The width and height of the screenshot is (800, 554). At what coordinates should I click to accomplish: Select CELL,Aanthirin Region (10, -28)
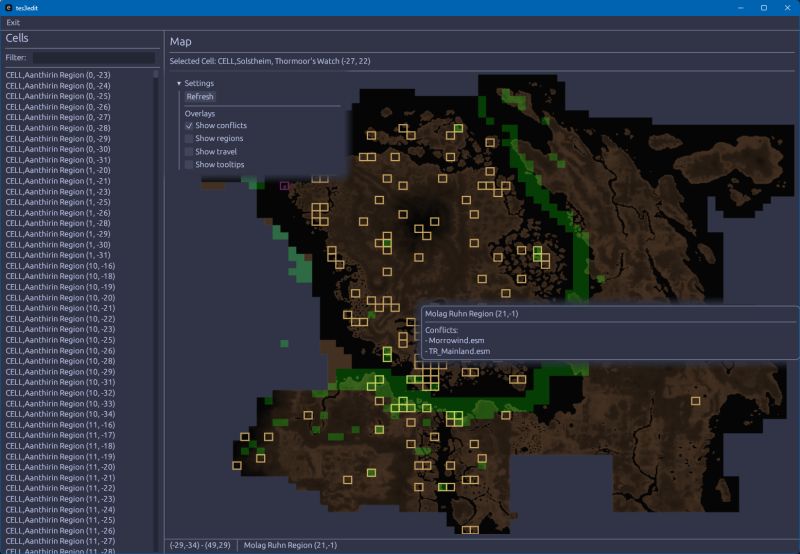(x=60, y=361)
